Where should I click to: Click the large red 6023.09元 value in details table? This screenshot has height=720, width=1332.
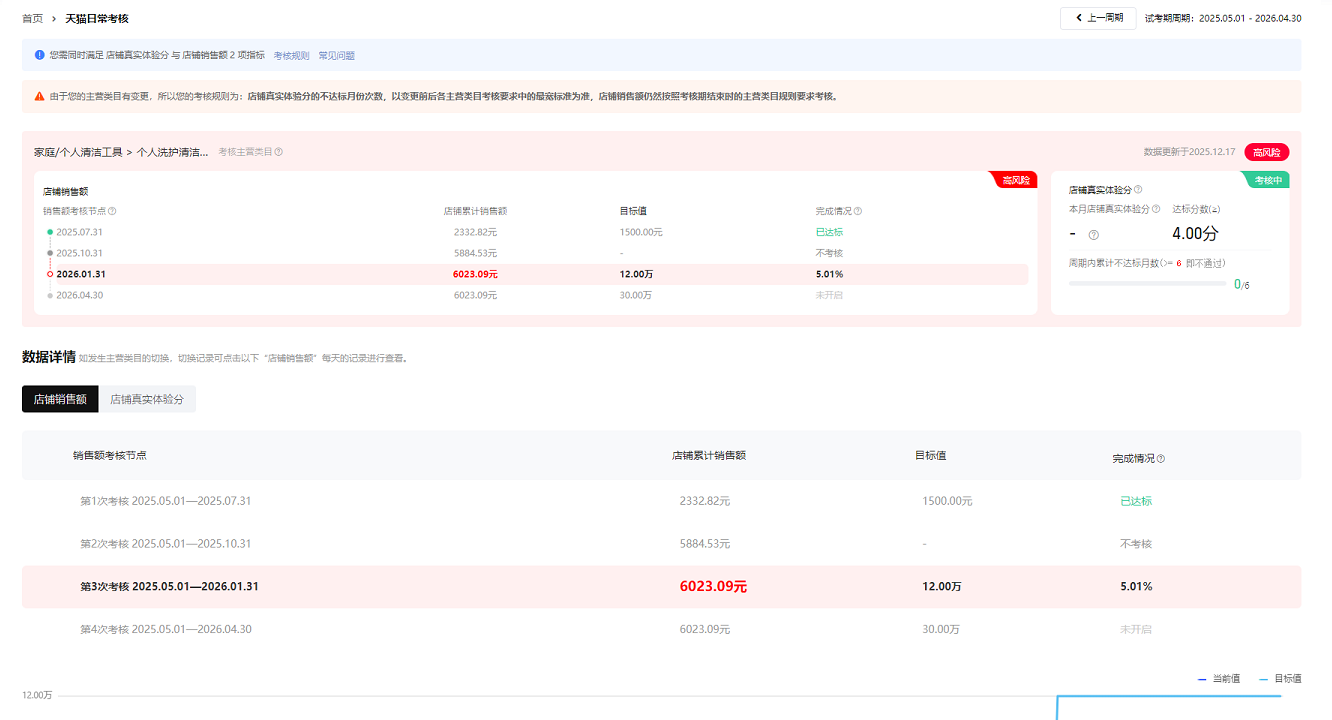713,587
